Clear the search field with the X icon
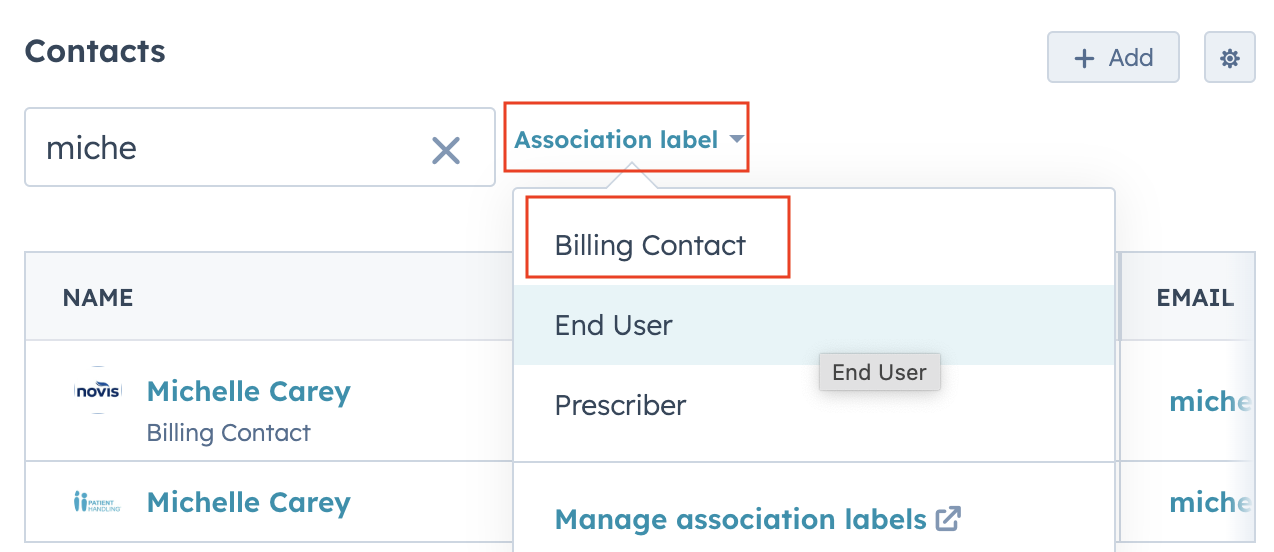The width and height of the screenshot is (1274, 552). point(445,150)
